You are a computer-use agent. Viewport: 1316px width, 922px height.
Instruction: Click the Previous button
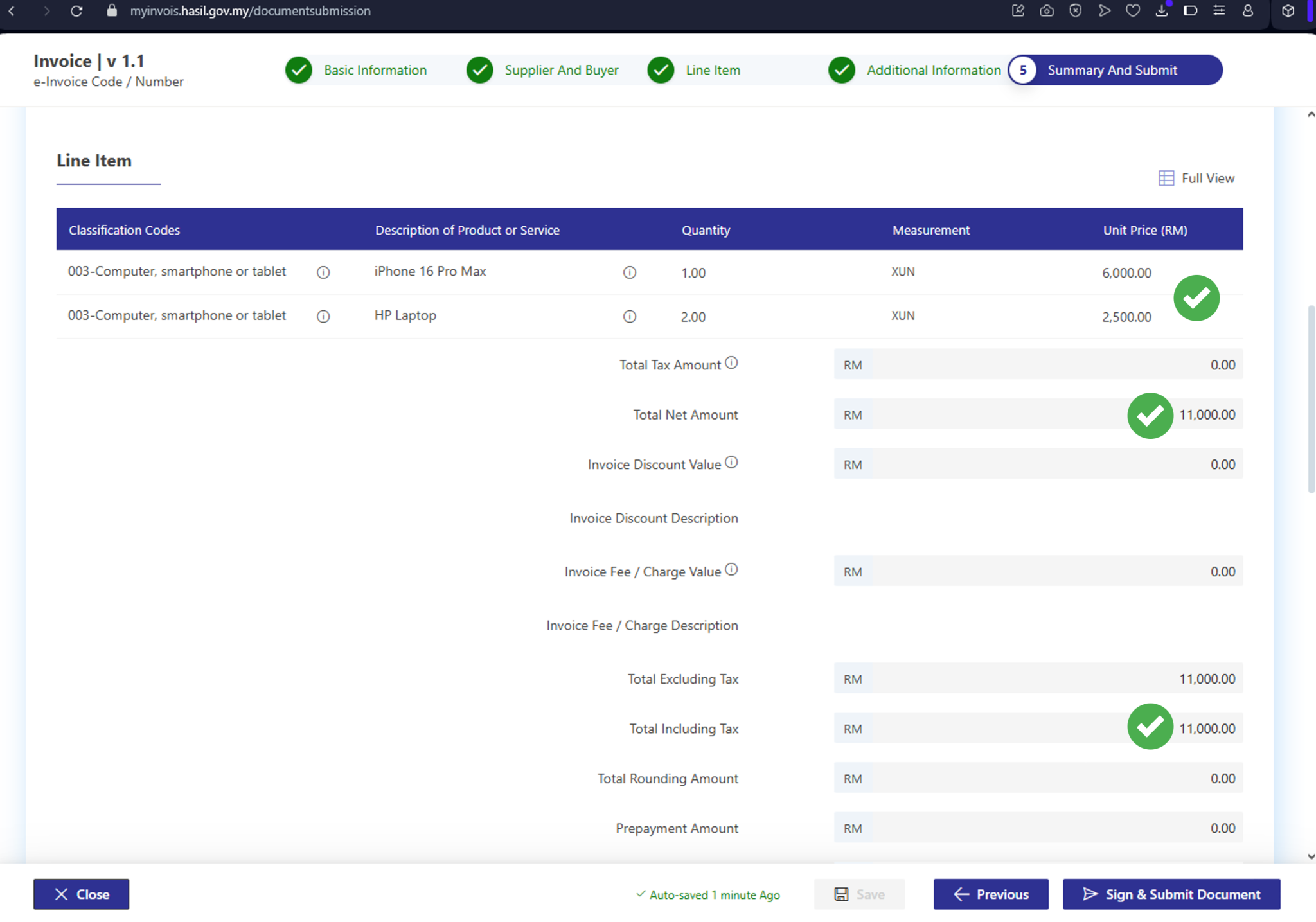(991, 894)
